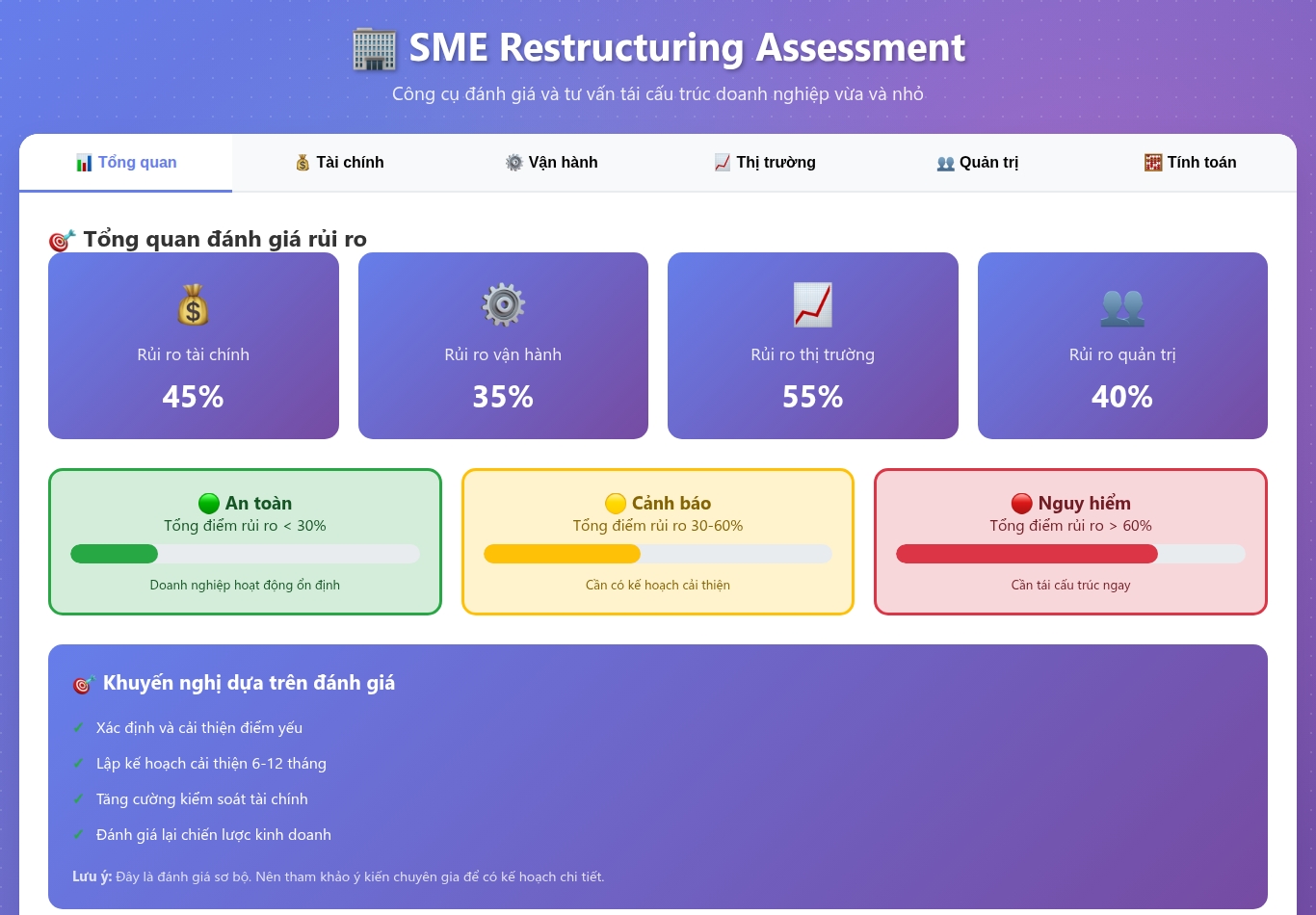Go to the Quản trị tab
This screenshot has width=1316, height=915.
pos(977,163)
